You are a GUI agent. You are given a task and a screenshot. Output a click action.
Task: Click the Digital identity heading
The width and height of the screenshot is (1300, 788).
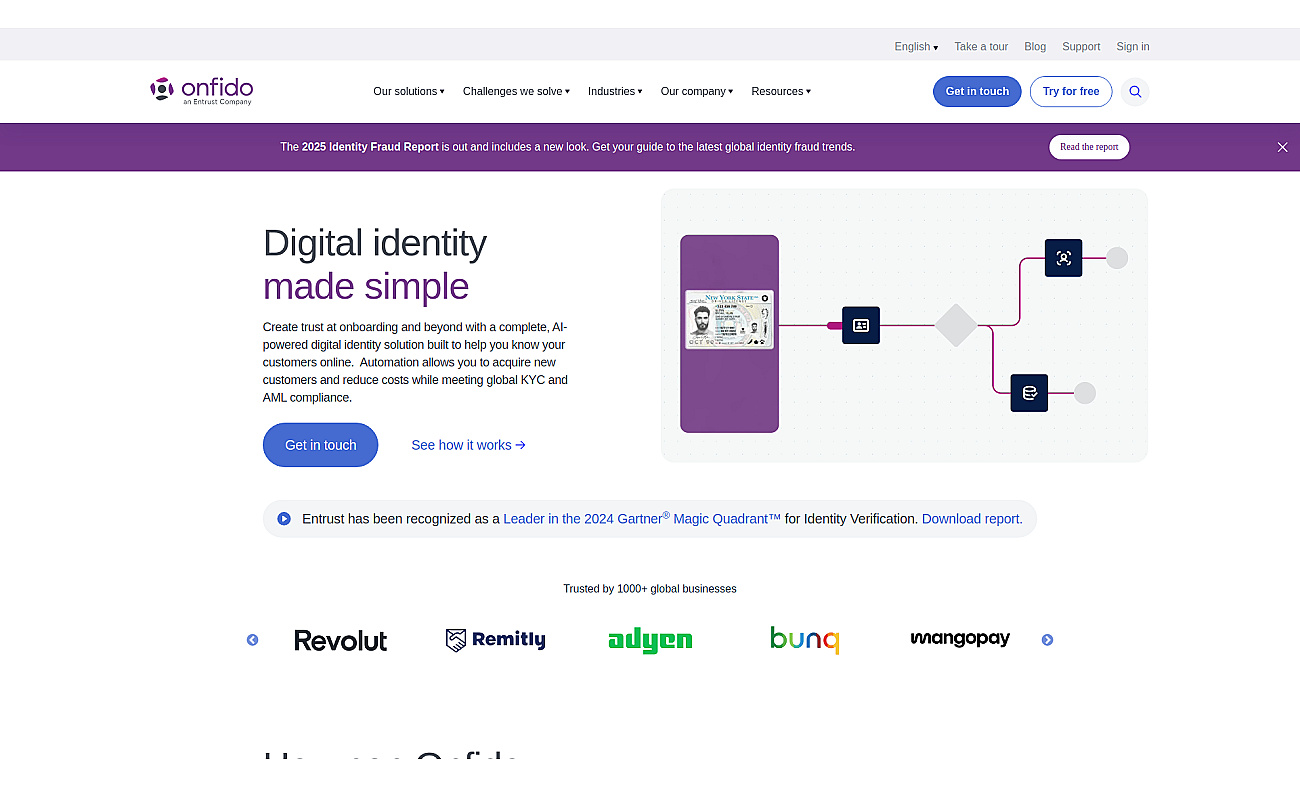coord(375,243)
